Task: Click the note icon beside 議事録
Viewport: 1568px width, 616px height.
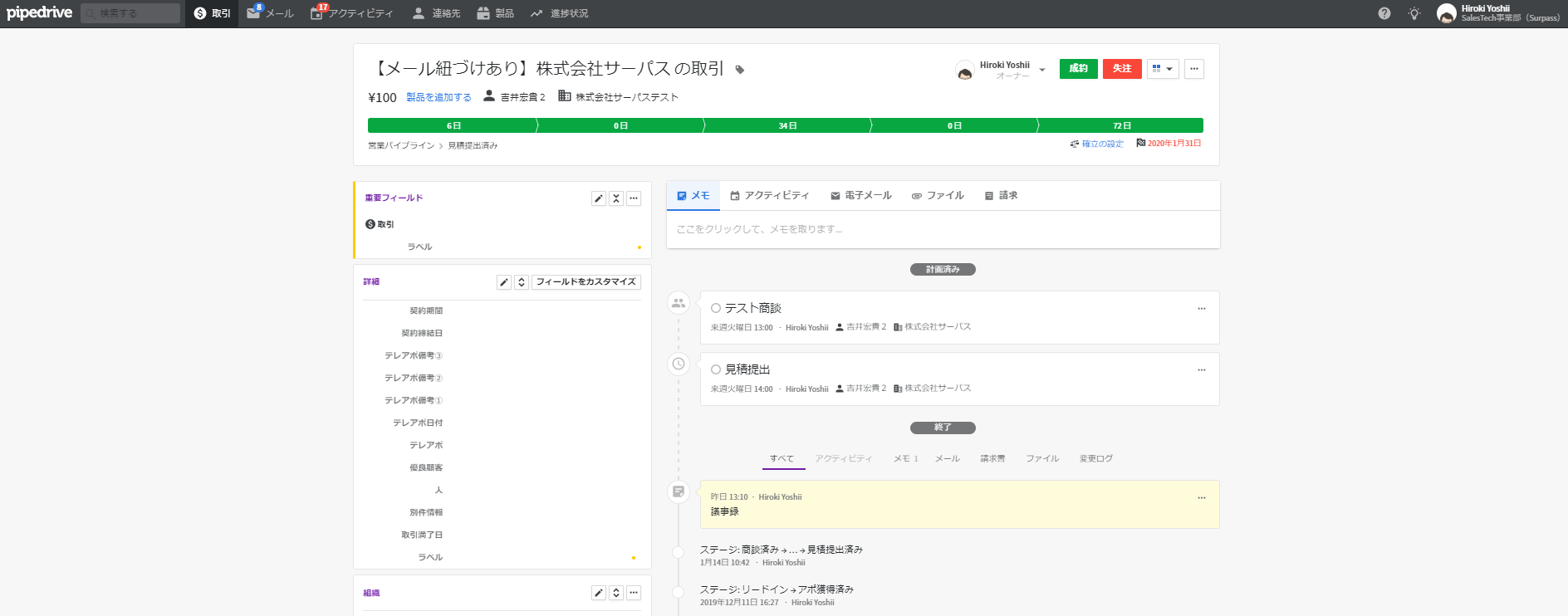Action: [x=679, y=491]
